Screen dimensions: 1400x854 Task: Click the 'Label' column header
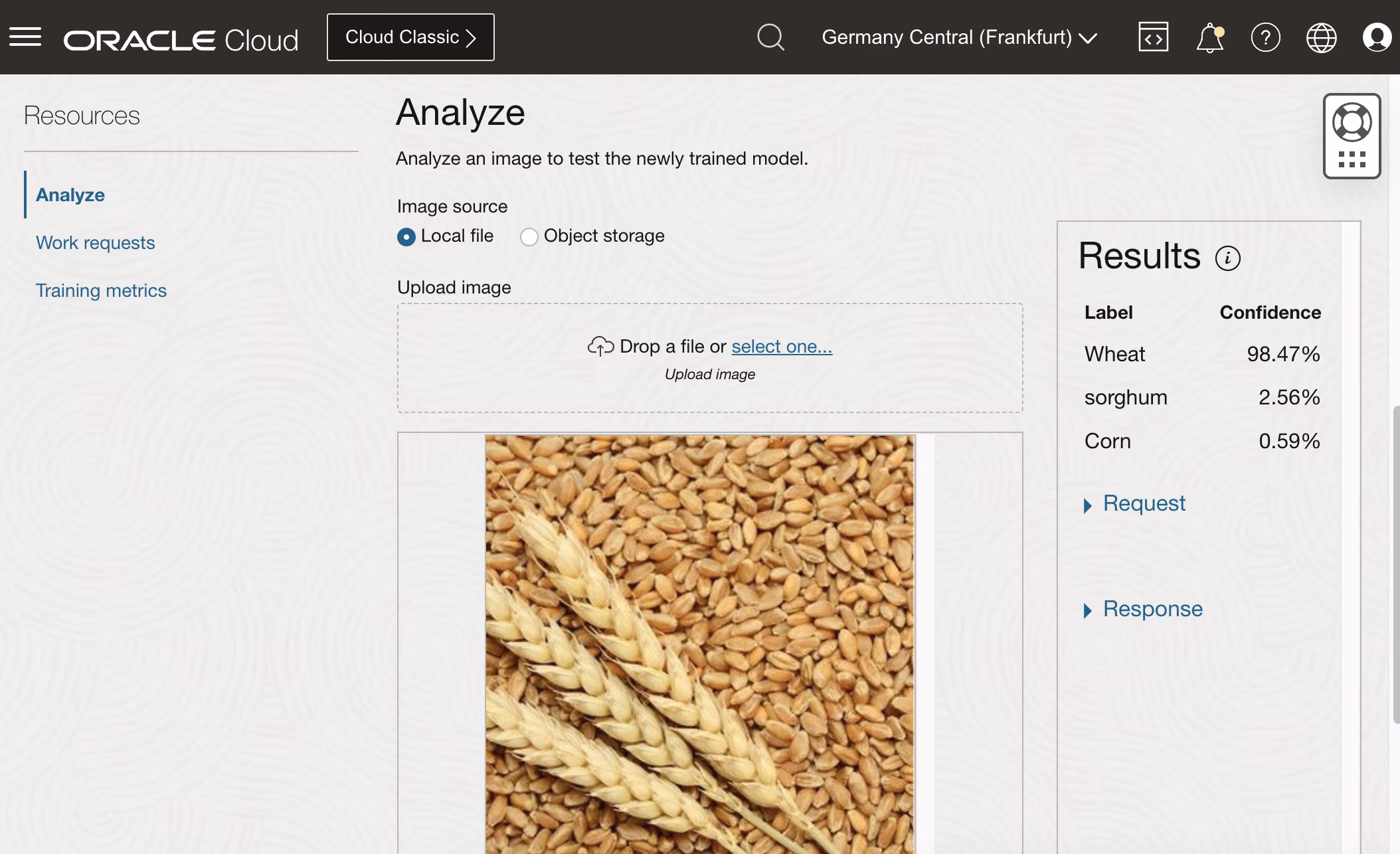pyautogui.click(x=1108, y=312)
